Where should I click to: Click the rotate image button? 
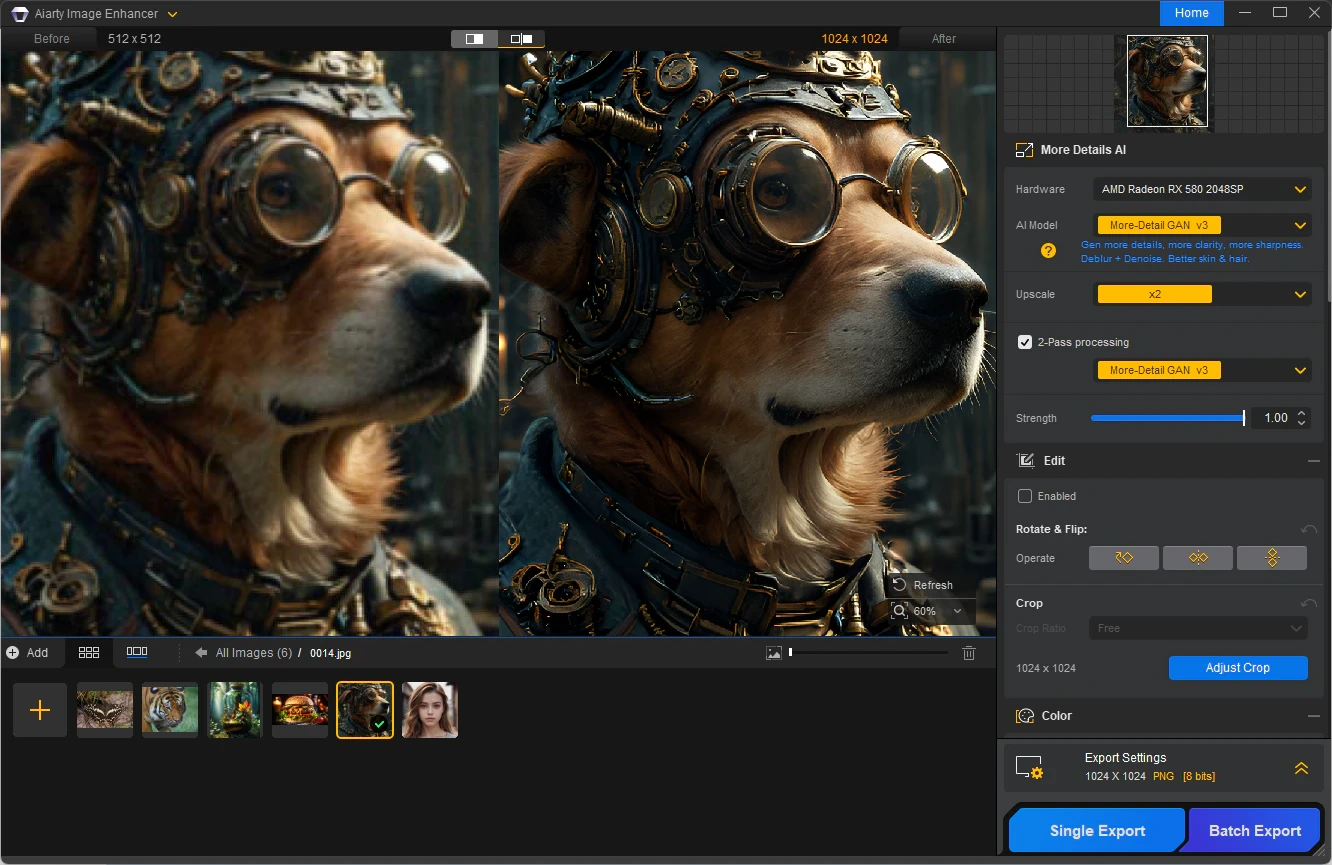1123,558
